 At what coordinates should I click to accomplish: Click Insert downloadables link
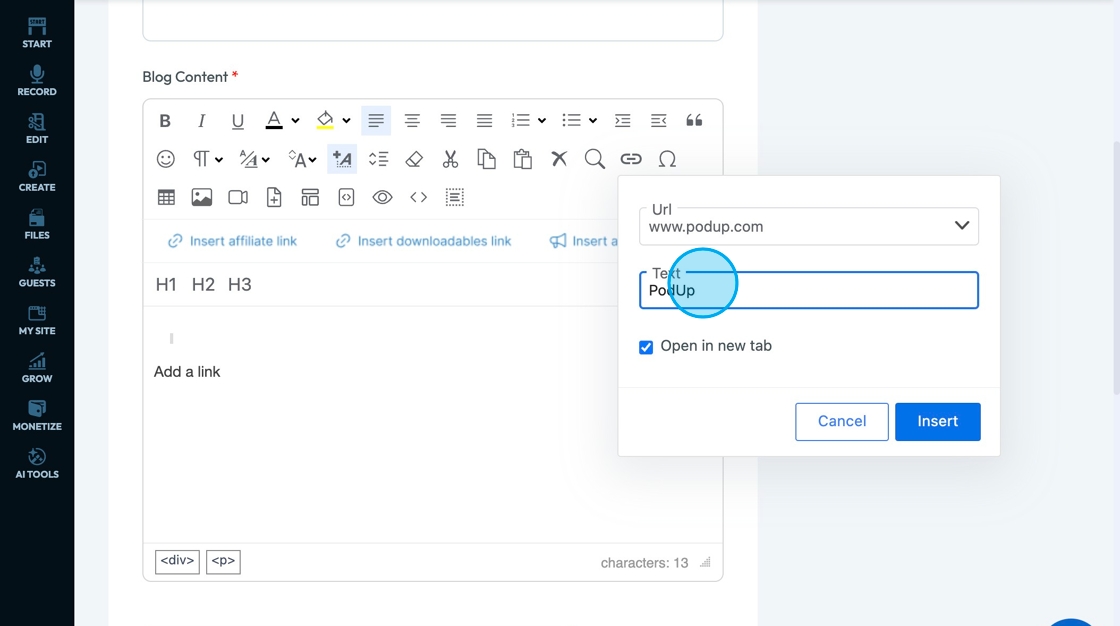point(424,242)
